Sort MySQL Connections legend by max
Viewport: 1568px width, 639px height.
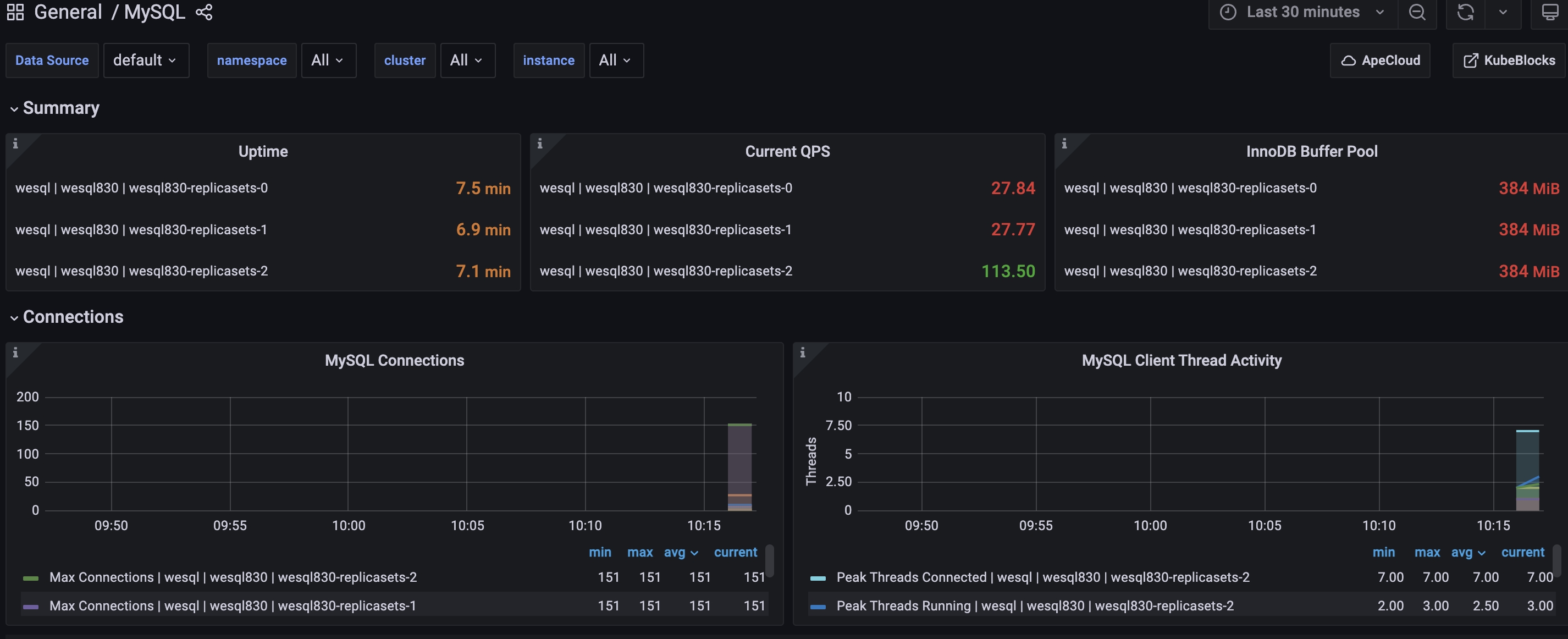click(x=640, y=552)
